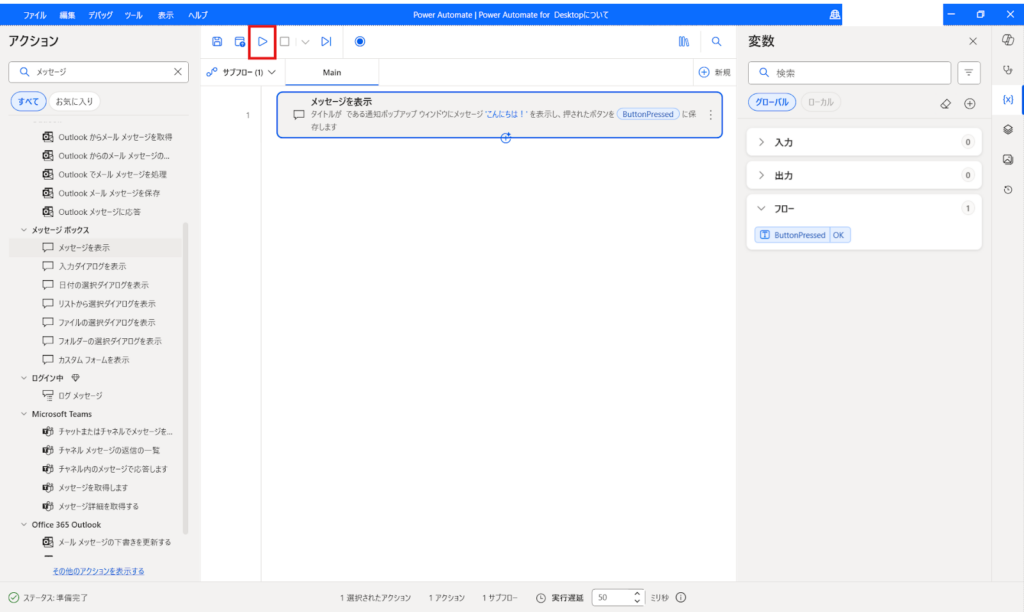Click その他のアクションを表示する link
Screen dimensions: 1024x612
[x=98, y=571]
